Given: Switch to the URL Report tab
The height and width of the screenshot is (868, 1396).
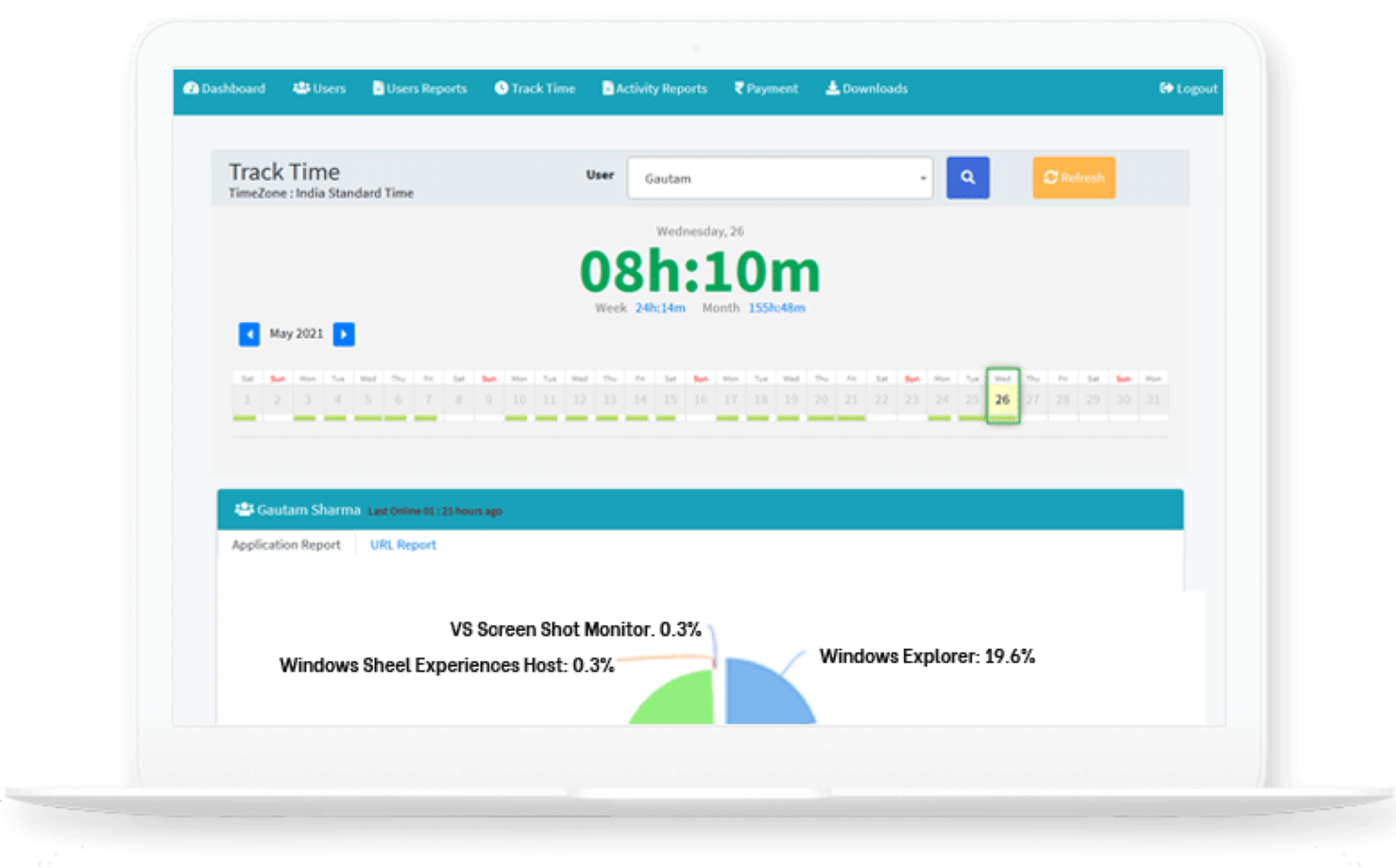Looking at the screenshot, I should coord(402,545).
